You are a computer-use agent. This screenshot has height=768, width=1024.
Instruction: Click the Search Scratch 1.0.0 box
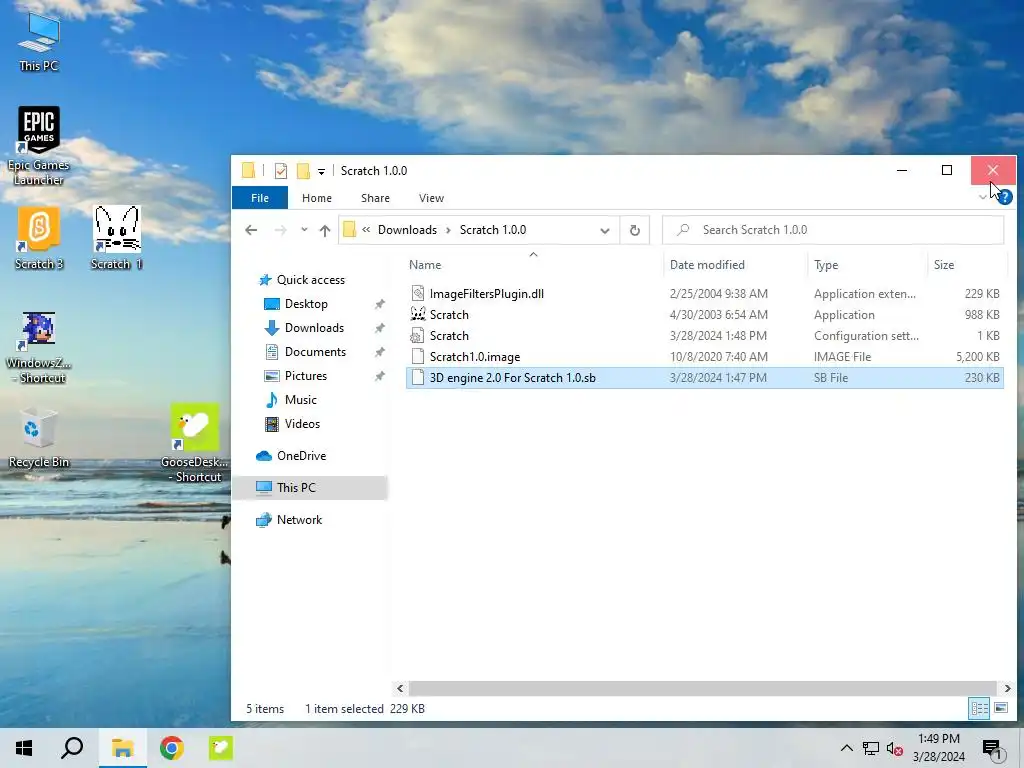(x=833, y=230)
